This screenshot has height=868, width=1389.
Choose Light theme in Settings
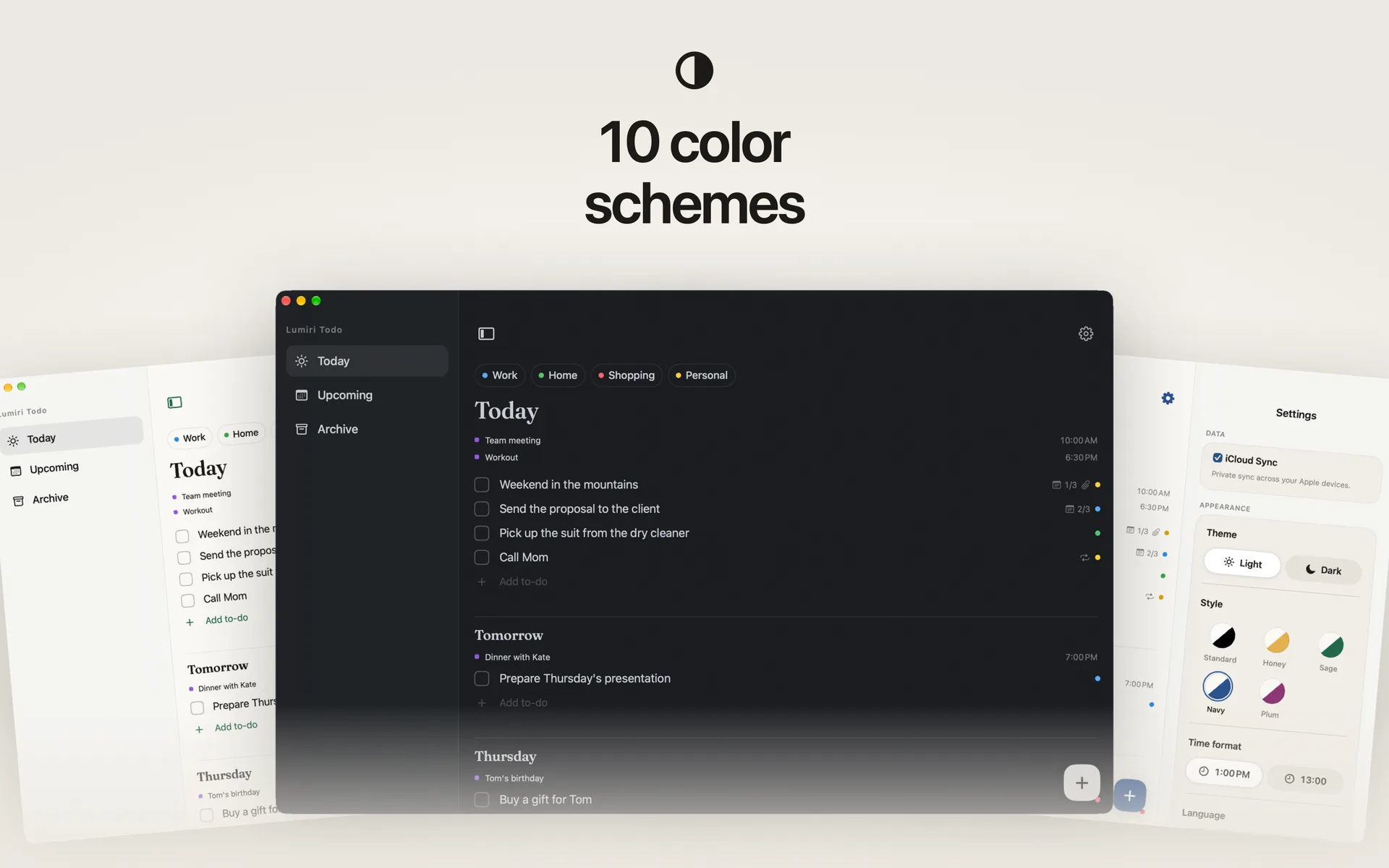tap(1242, 563)
